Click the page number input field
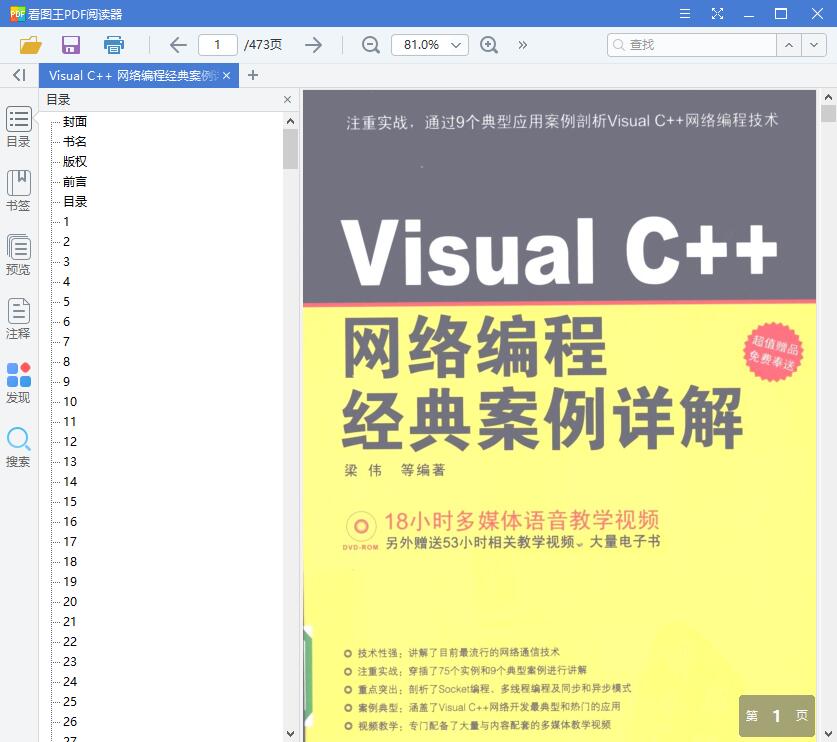The height and width of the screenshot is (742, 837). [217, 45]
